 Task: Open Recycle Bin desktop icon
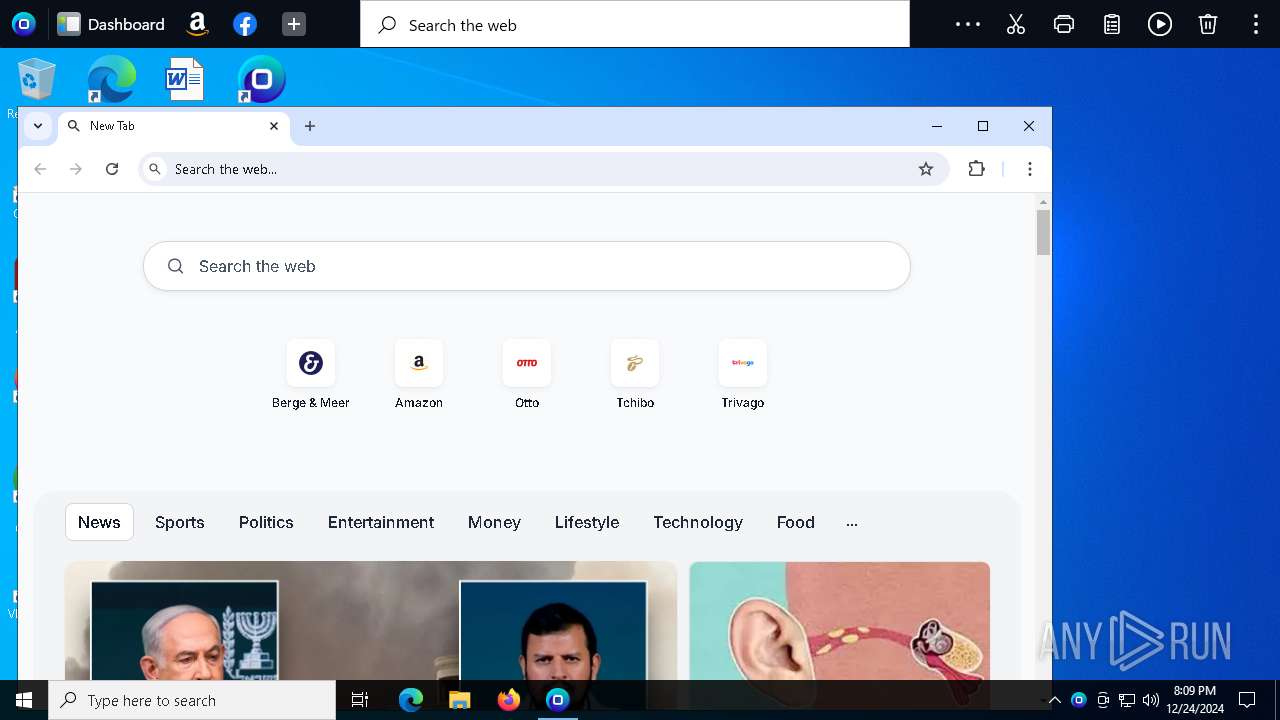point(37,79)
